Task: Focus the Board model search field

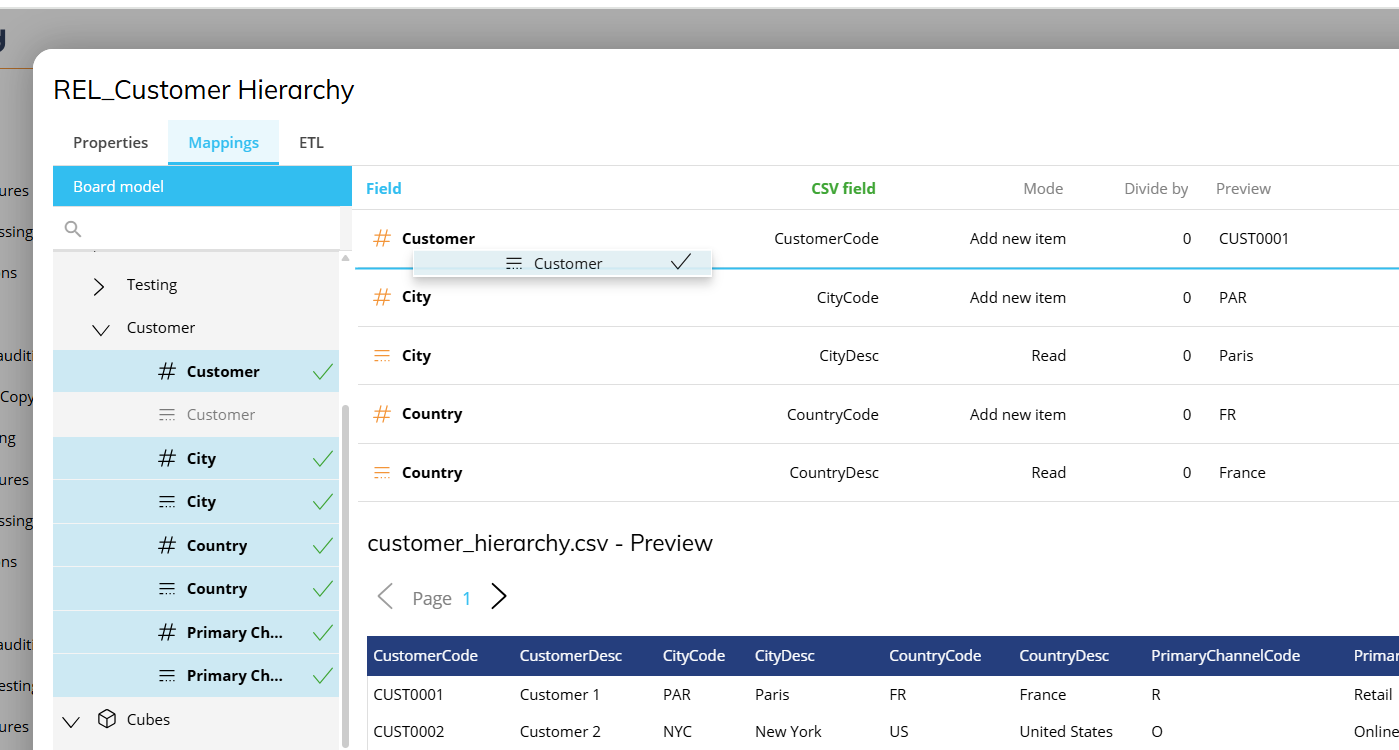Action: [196, 229]
